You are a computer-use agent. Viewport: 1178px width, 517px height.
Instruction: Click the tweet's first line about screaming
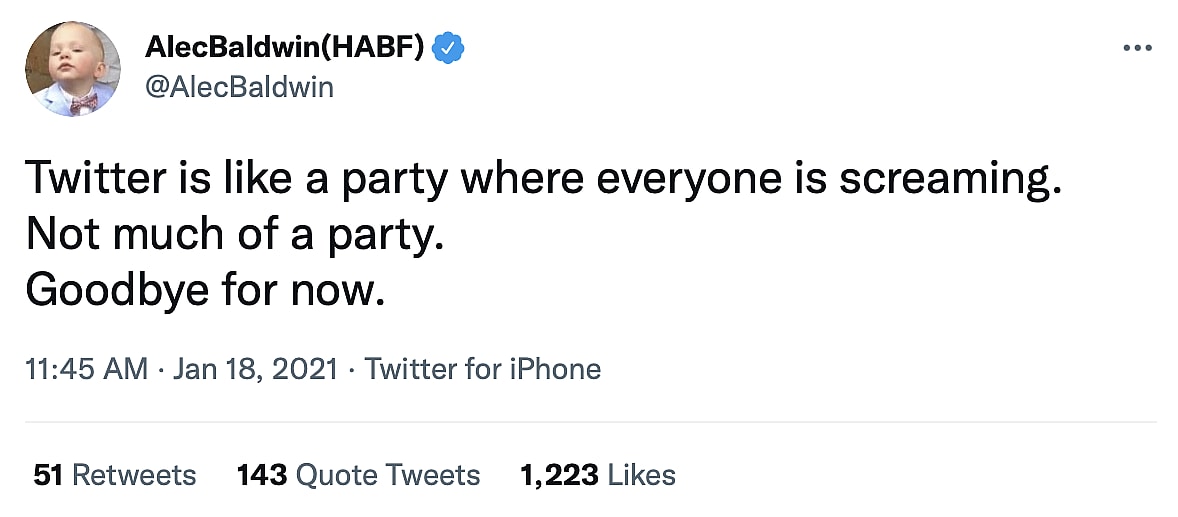[540, 180]
